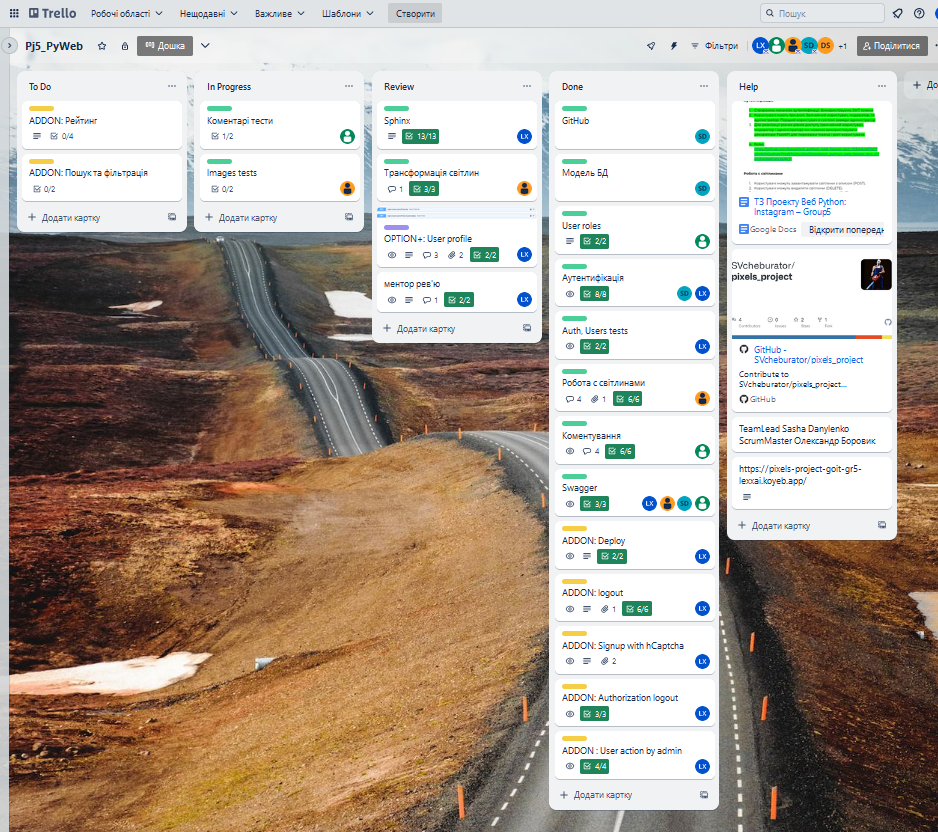Open In Progress list actions menu

349,86
